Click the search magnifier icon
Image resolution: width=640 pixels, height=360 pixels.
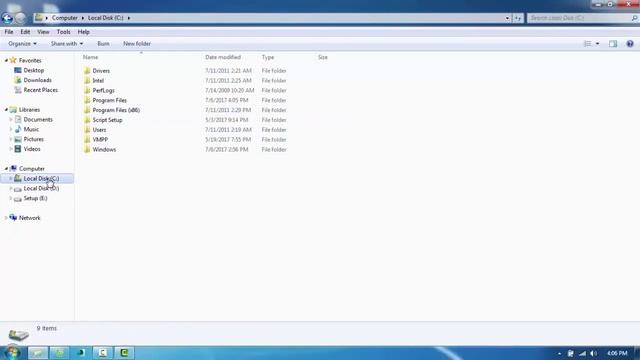point(634,18)
